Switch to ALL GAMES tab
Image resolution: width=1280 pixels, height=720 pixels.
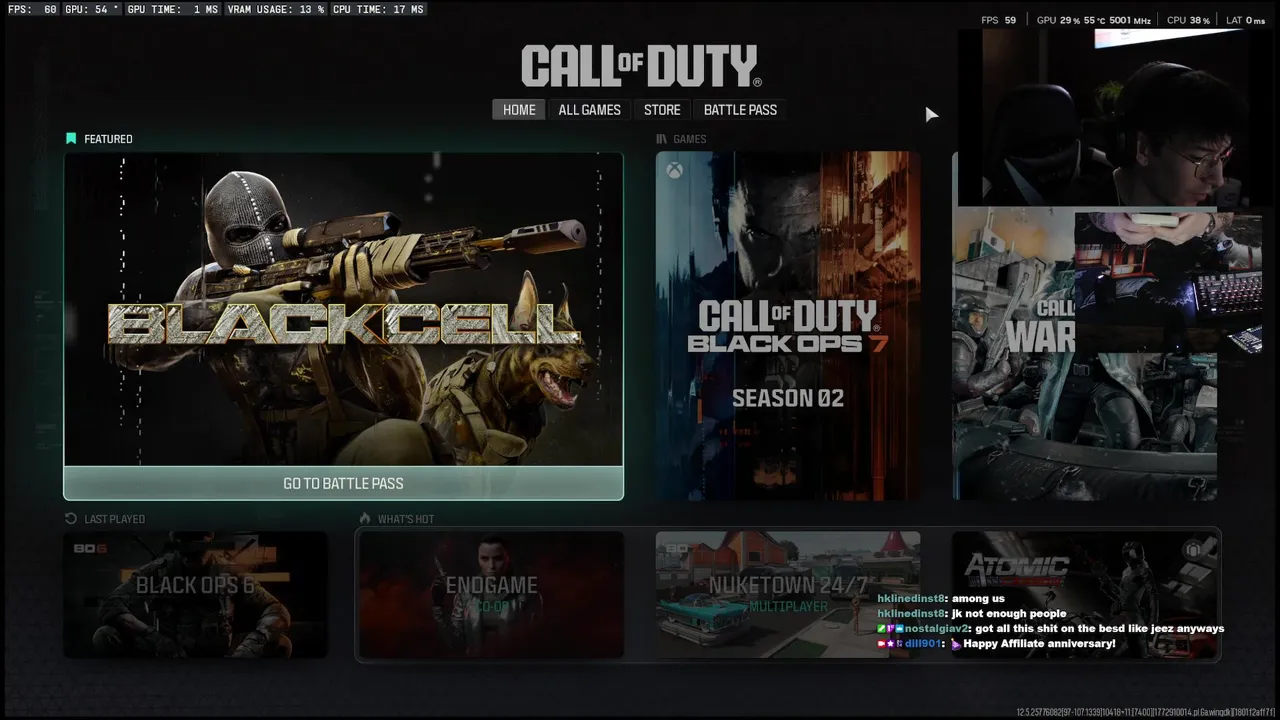tap(589, 110)
